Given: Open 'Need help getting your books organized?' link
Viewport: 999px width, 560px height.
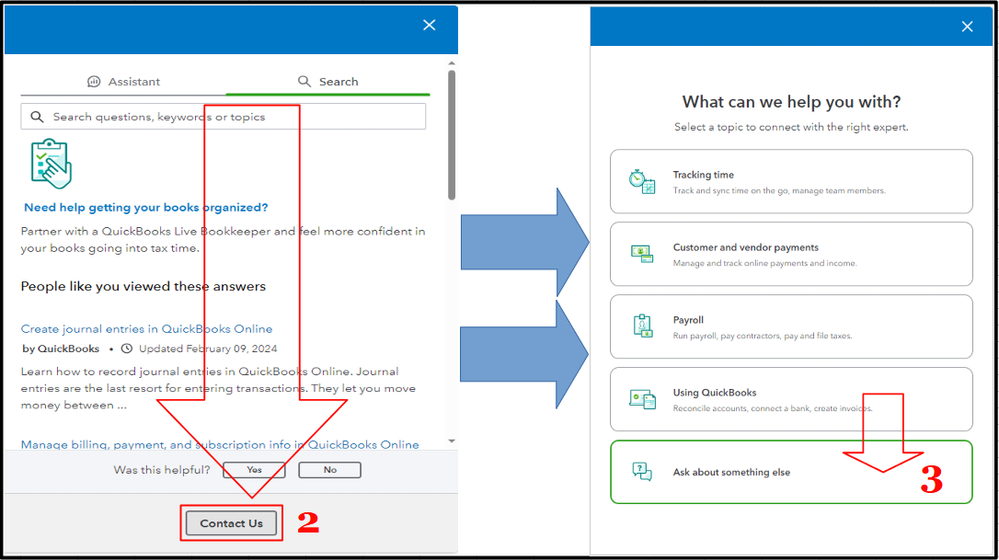Looking at the screenshot, I should coord(146,207).
